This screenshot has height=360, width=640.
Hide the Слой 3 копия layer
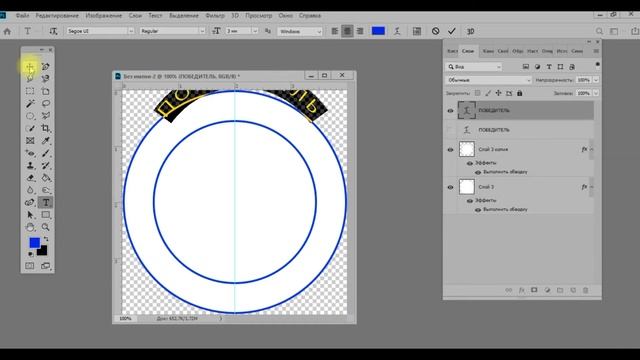tap(451, 150)
